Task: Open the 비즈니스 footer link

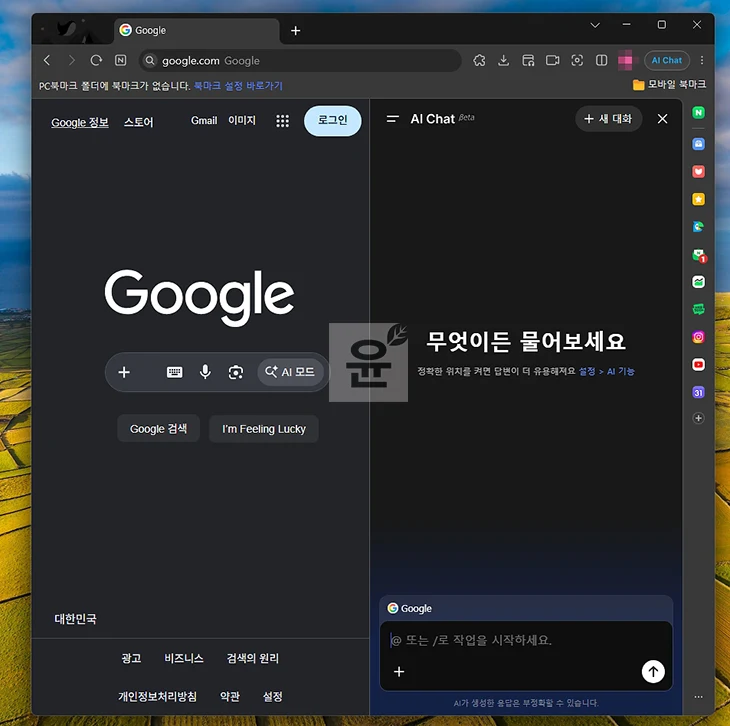Action: (x=184, y=658)
